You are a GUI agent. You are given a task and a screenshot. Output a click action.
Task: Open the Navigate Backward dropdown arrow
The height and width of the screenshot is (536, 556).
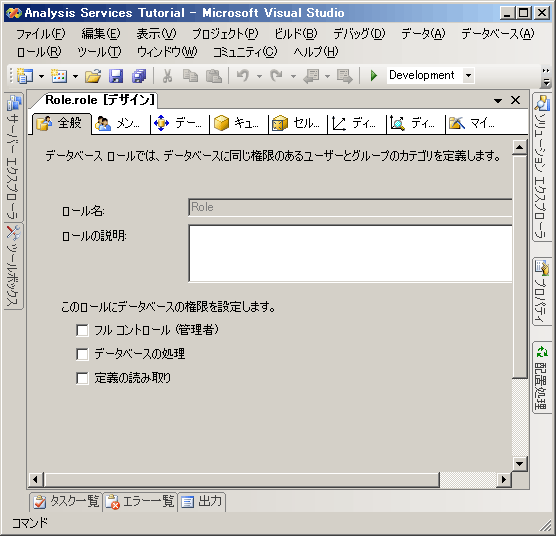tap(327, 76)
